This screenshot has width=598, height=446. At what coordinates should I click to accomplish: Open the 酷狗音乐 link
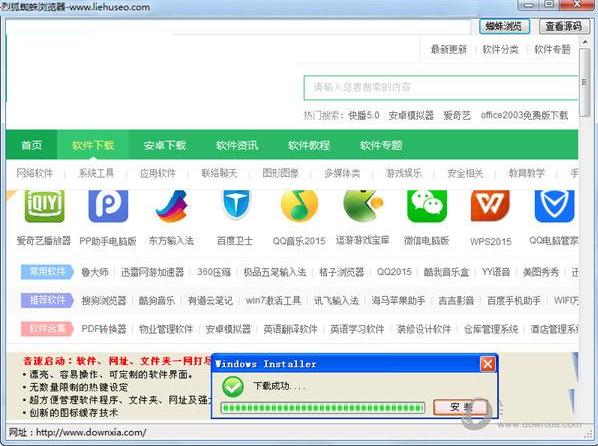157,300
